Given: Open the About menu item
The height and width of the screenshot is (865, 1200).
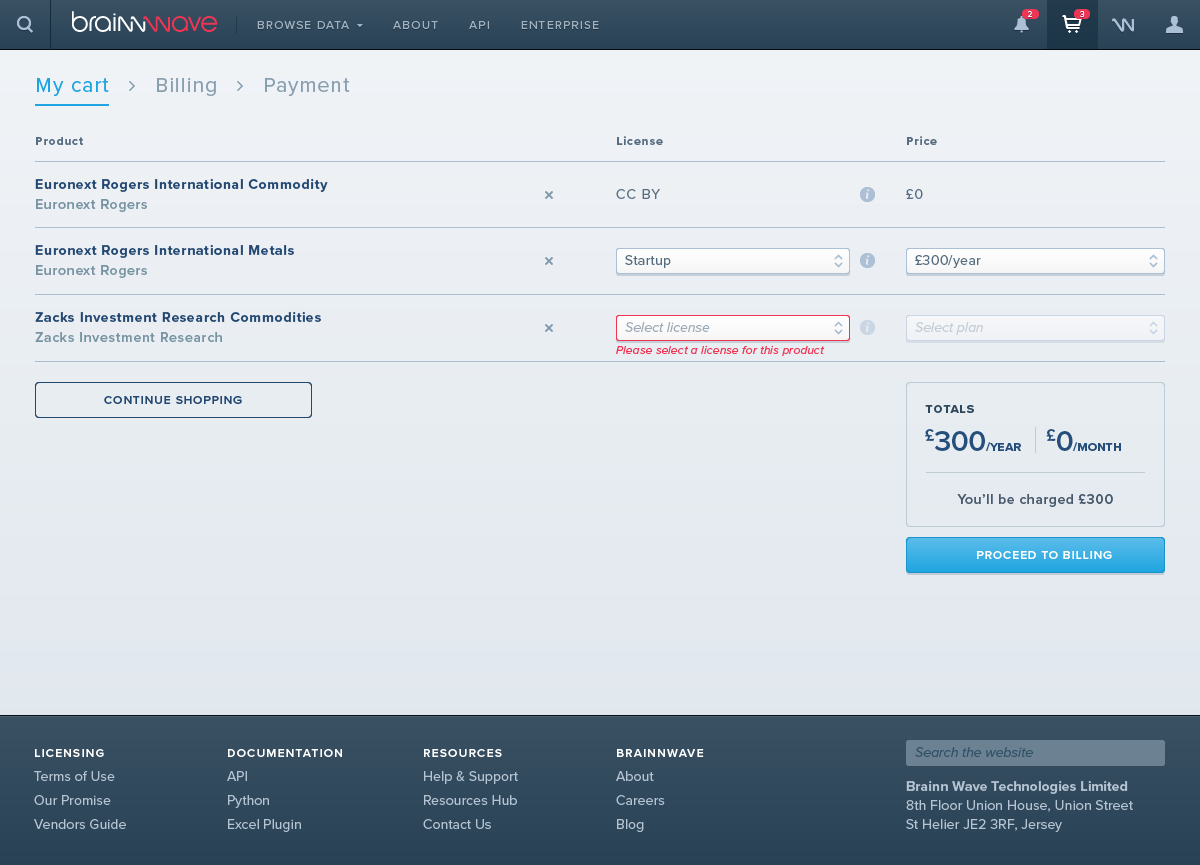Looking at the screenshot, I should tap(416, 25).
